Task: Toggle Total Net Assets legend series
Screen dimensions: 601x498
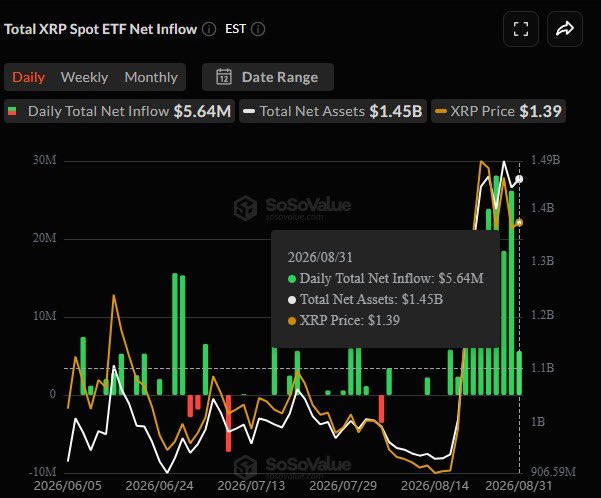Action: (x=333, y=111)
